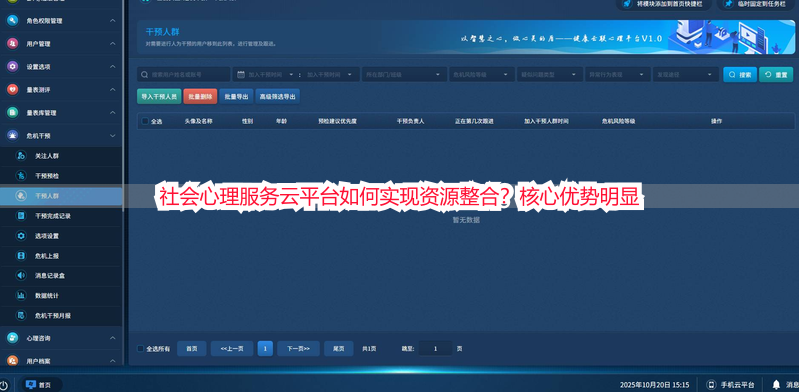Click the 尾页 pagination button
Image resolution: width=799 pixels, height=392 pixels.
pyautogui.click(x=339, y=349)
